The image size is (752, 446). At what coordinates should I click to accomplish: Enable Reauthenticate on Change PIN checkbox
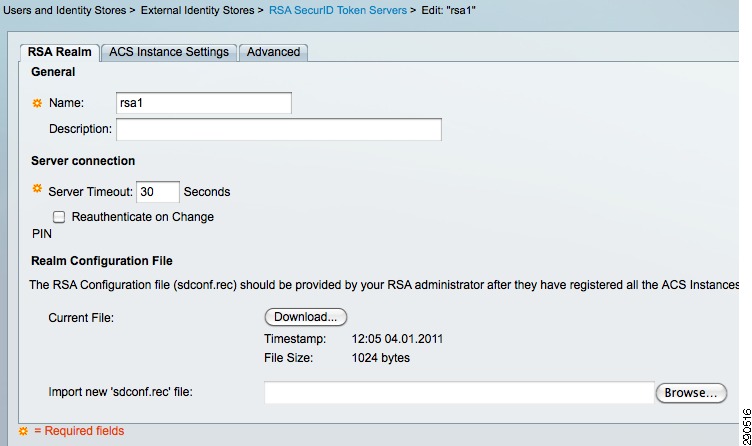[59, 217]
